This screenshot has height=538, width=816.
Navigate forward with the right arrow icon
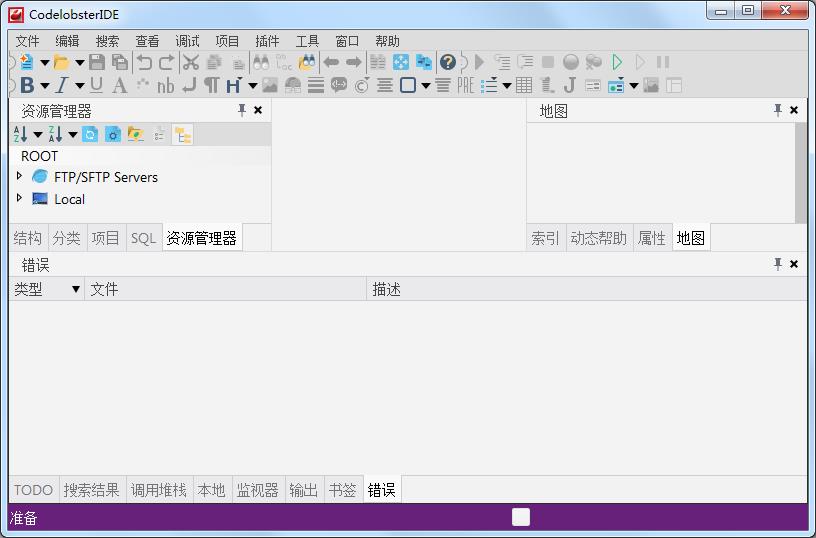(x=354, y=62)
